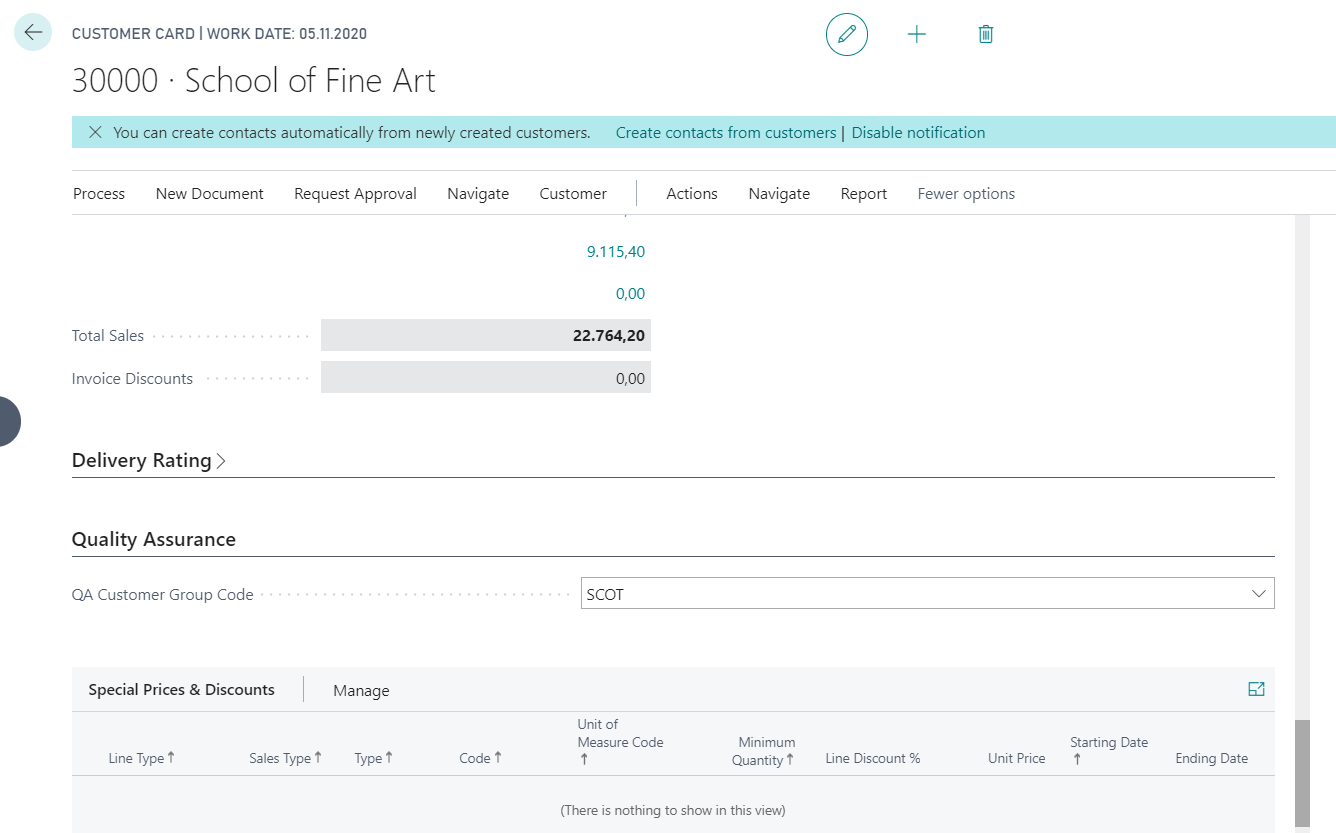Click Navigate next to Actions

pyautogui.click(x=779, y=194)
